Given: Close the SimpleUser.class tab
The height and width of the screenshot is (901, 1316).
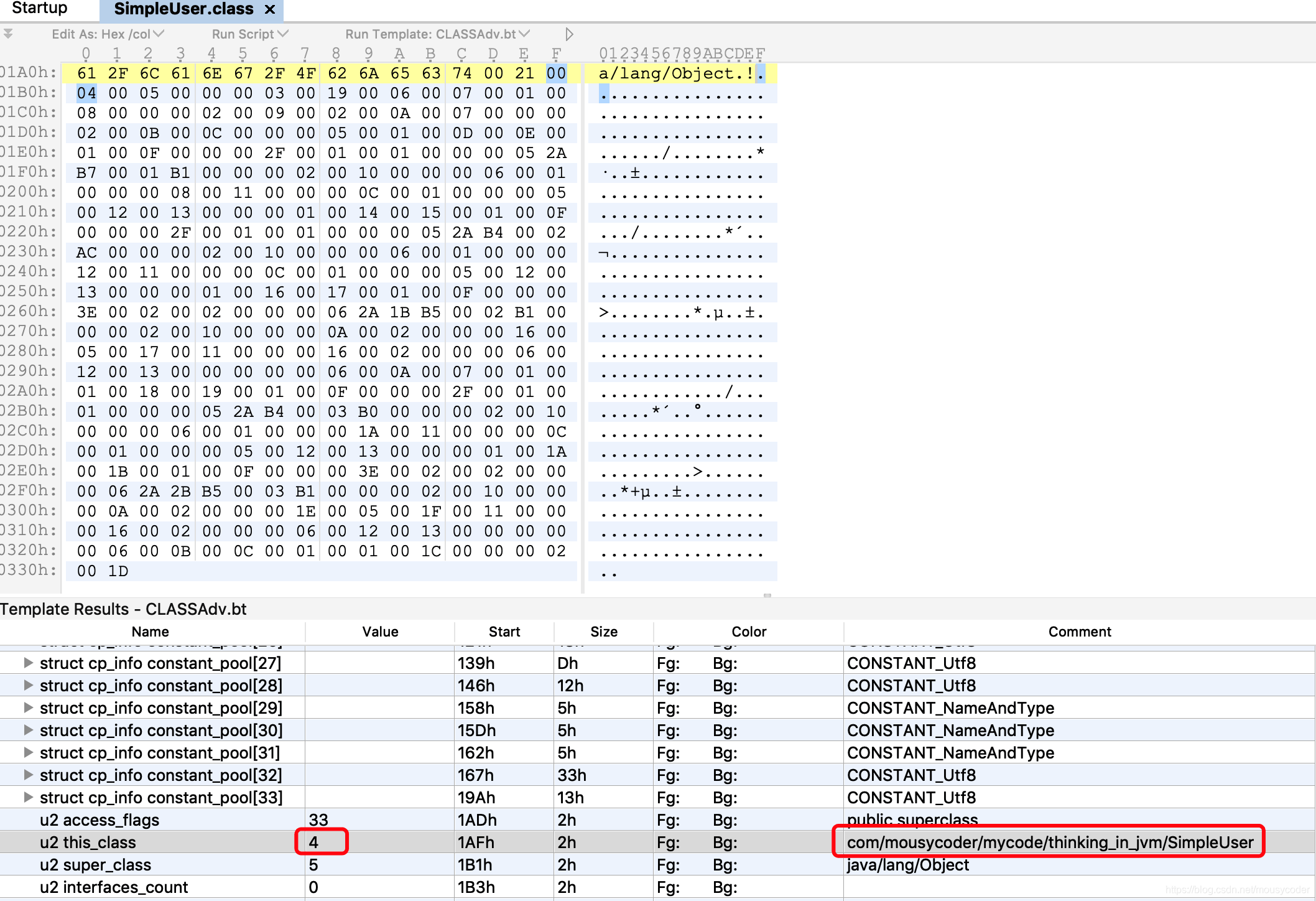Looking at the screenshot, I should (270, 9).
